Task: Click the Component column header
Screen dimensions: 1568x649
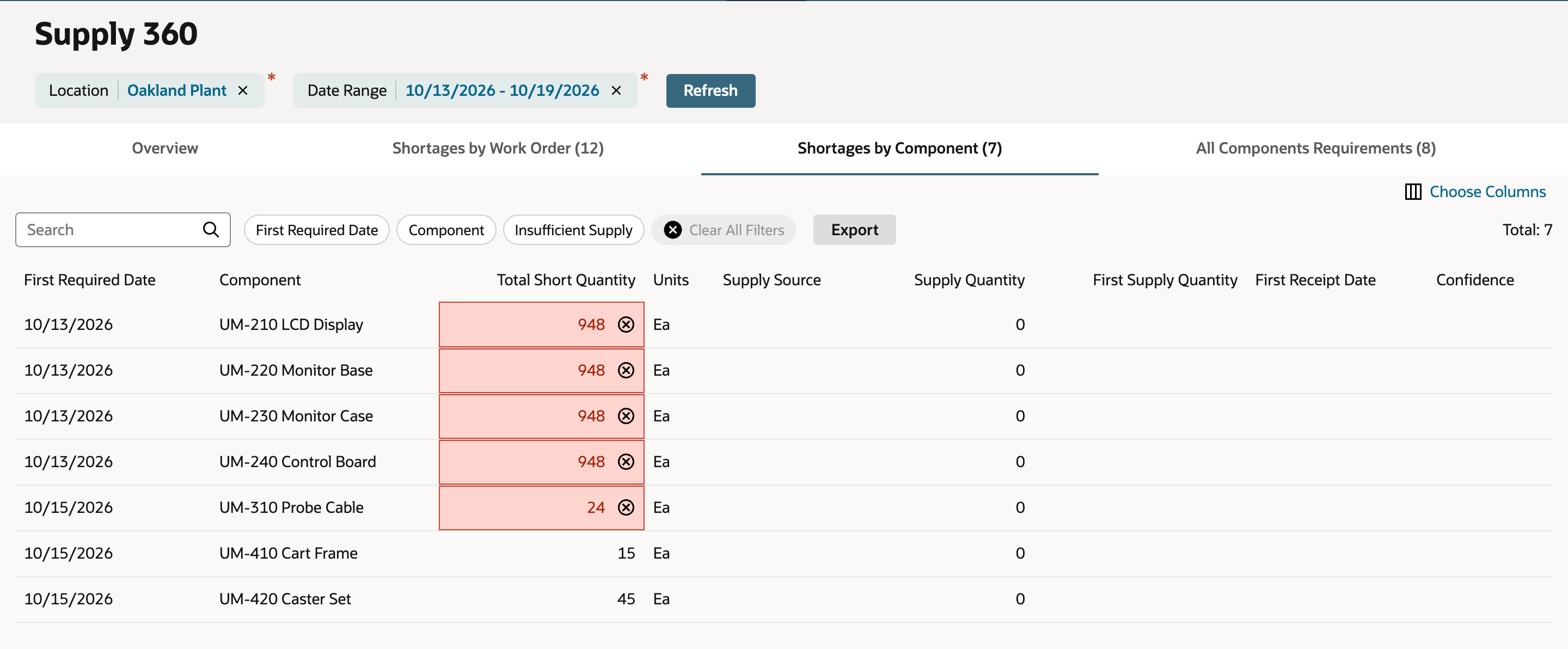Action: tap(260, 280)
